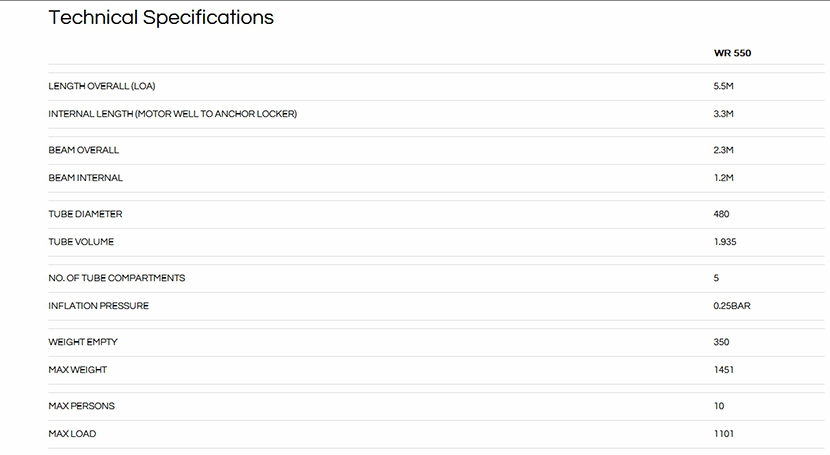Click the No. of Tube Compartments label

[116, 278]
